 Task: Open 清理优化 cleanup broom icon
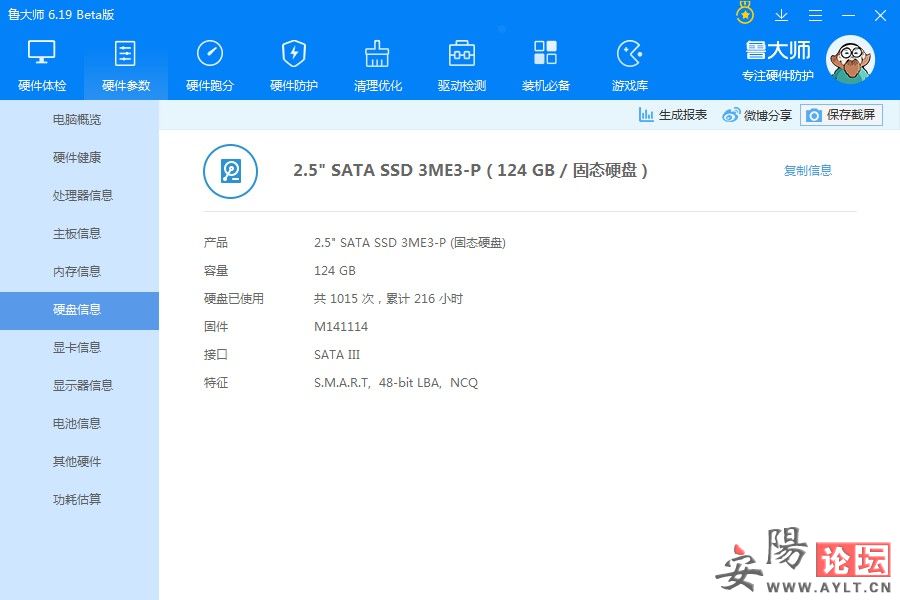click(x=377, y=53)
